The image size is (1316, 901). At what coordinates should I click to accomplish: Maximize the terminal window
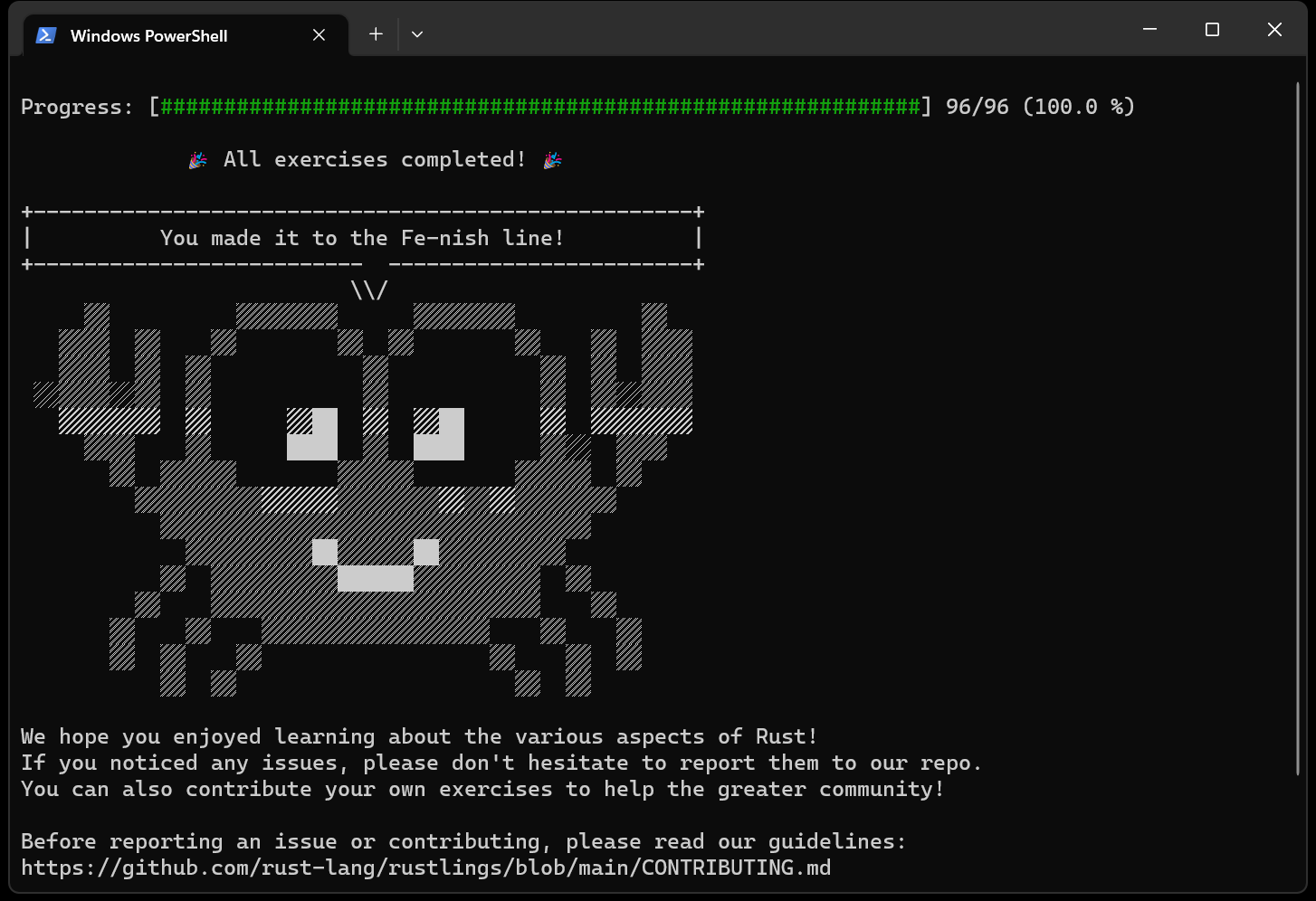click(1213, 30)
